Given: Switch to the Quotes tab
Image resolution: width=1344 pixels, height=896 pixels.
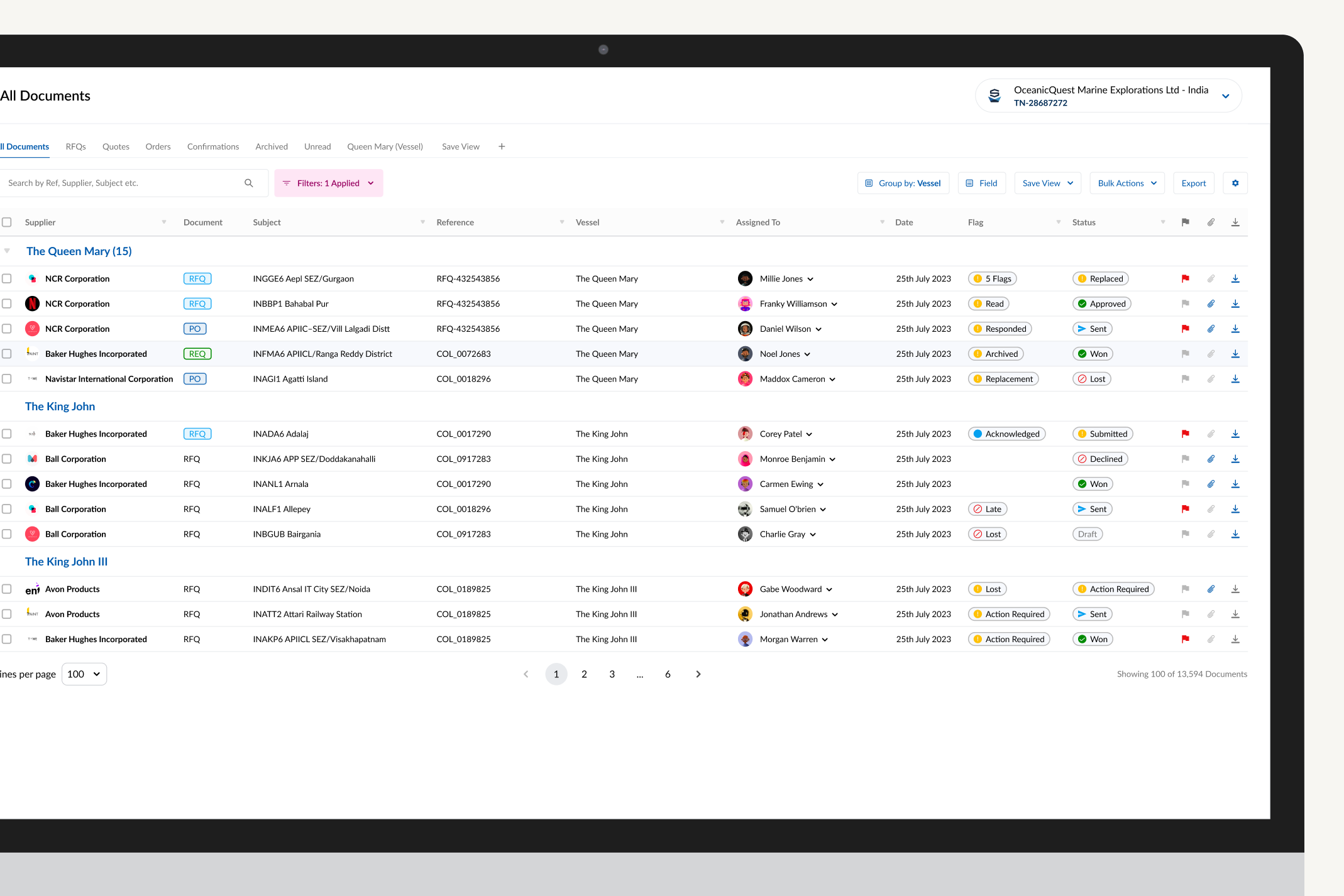Looking at the screenshot, I should (116, 146).
